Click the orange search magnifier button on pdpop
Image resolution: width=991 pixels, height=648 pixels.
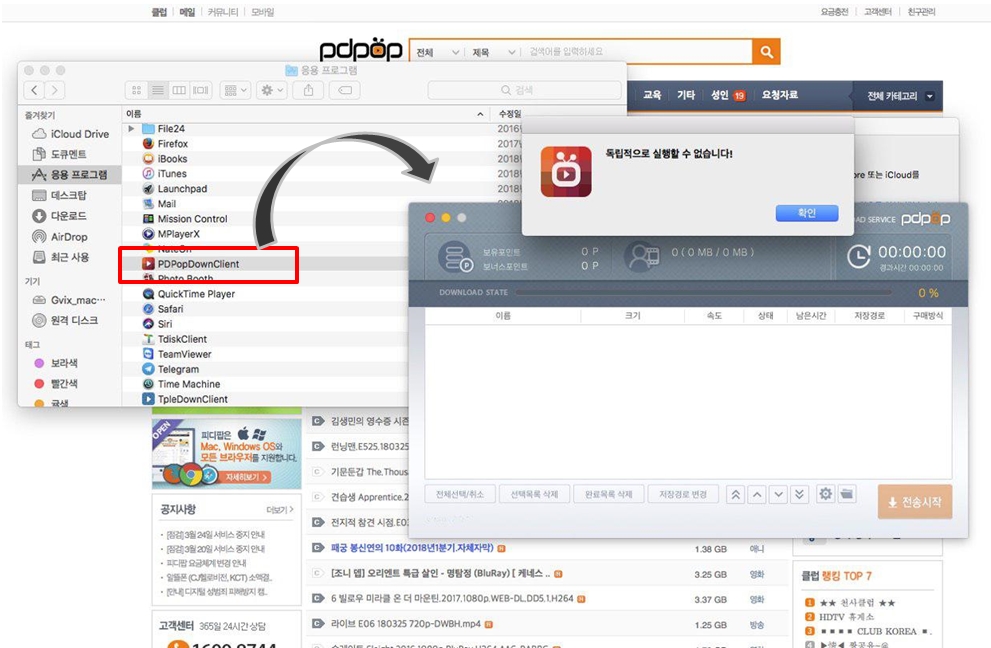[766, 52]
